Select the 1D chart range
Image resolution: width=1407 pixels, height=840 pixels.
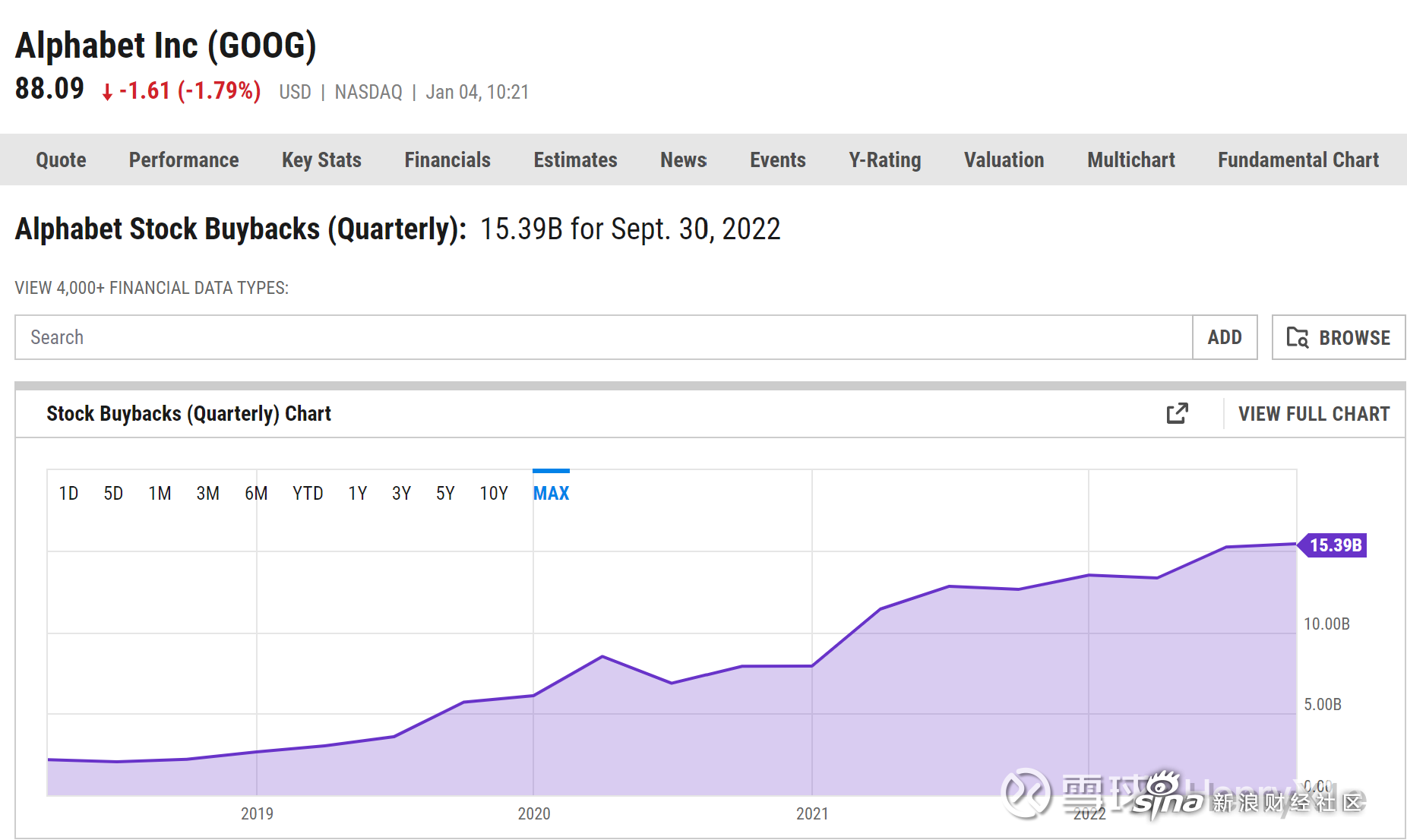point(68,494)
